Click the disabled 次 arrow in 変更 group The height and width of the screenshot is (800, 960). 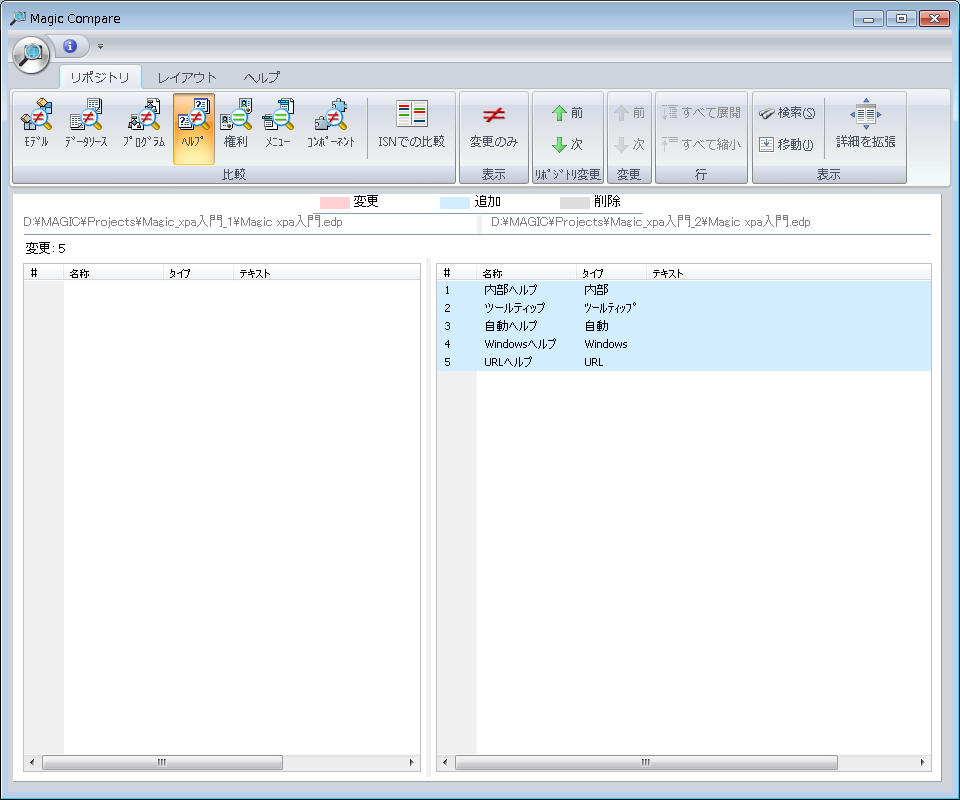pyautogui.click(x=629, y=144)
